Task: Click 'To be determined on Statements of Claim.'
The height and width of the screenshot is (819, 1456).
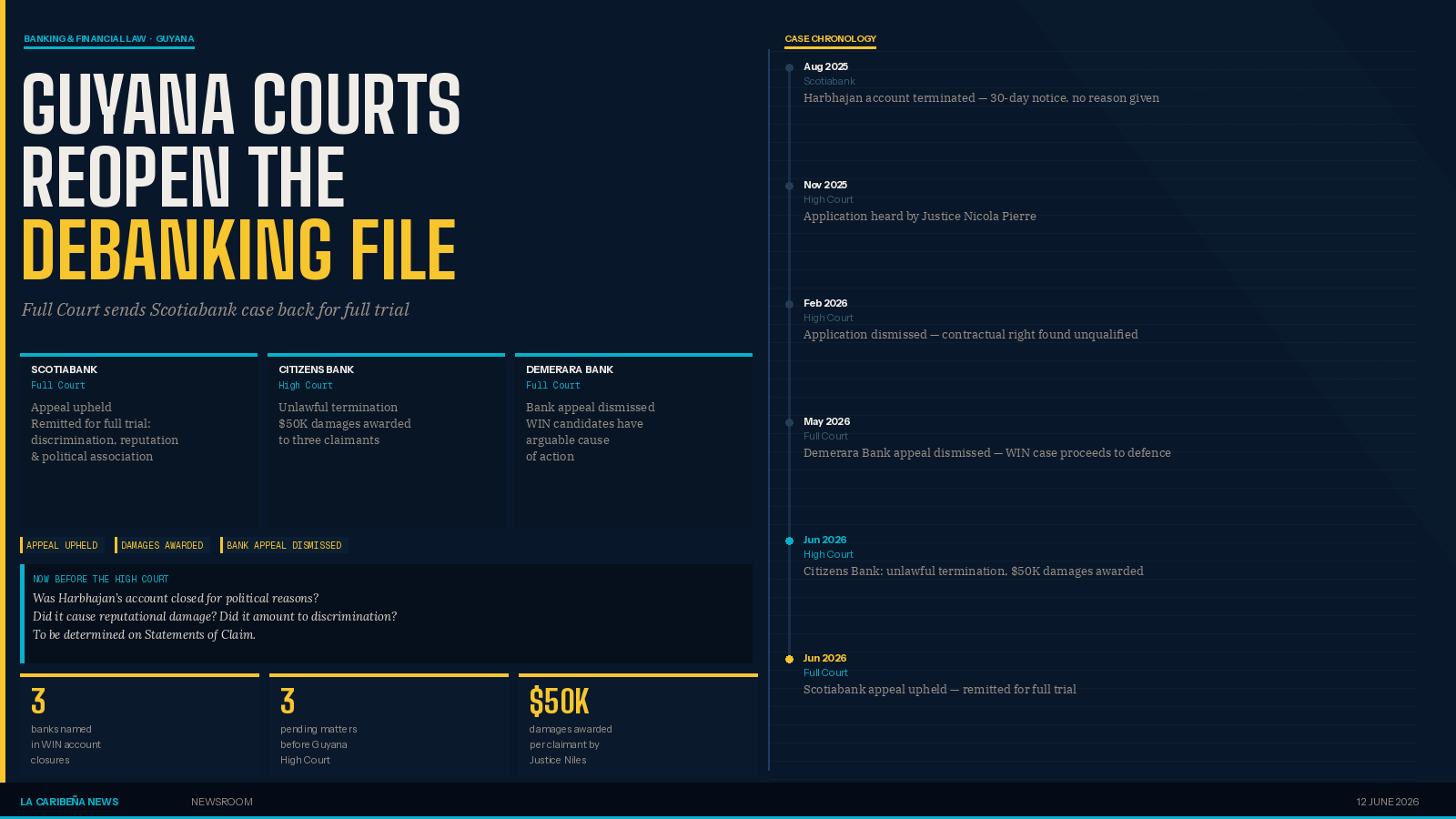Action: (x=144, y=635)
